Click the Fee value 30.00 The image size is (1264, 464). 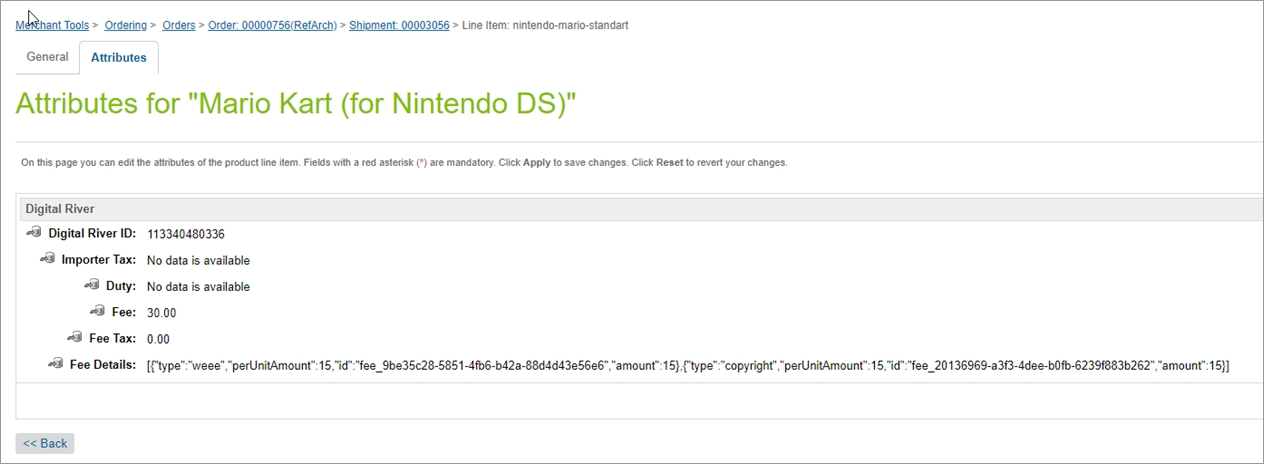161,313
